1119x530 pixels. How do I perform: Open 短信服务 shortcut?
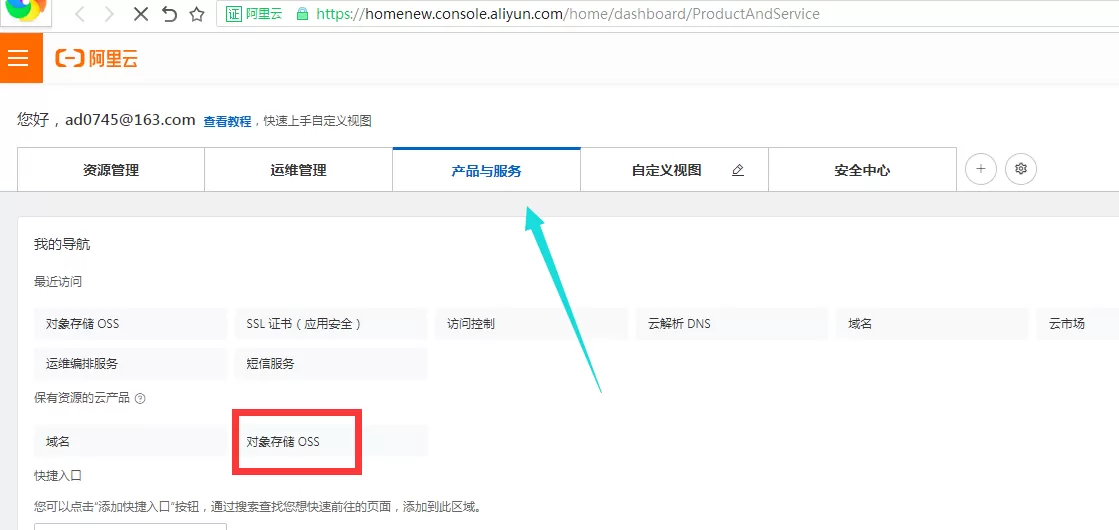pos(331,363)
